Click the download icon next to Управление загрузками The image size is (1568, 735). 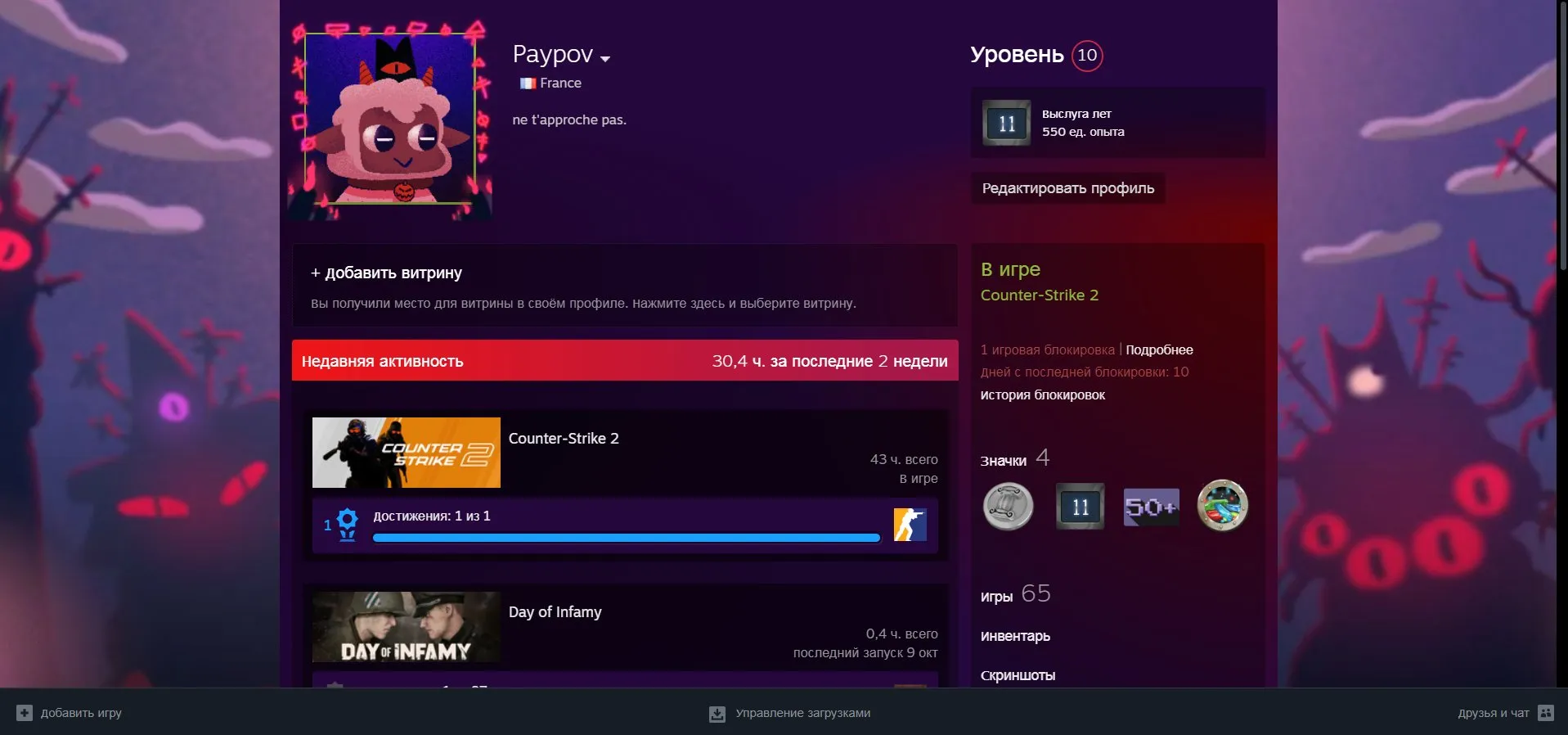point(717,714)
